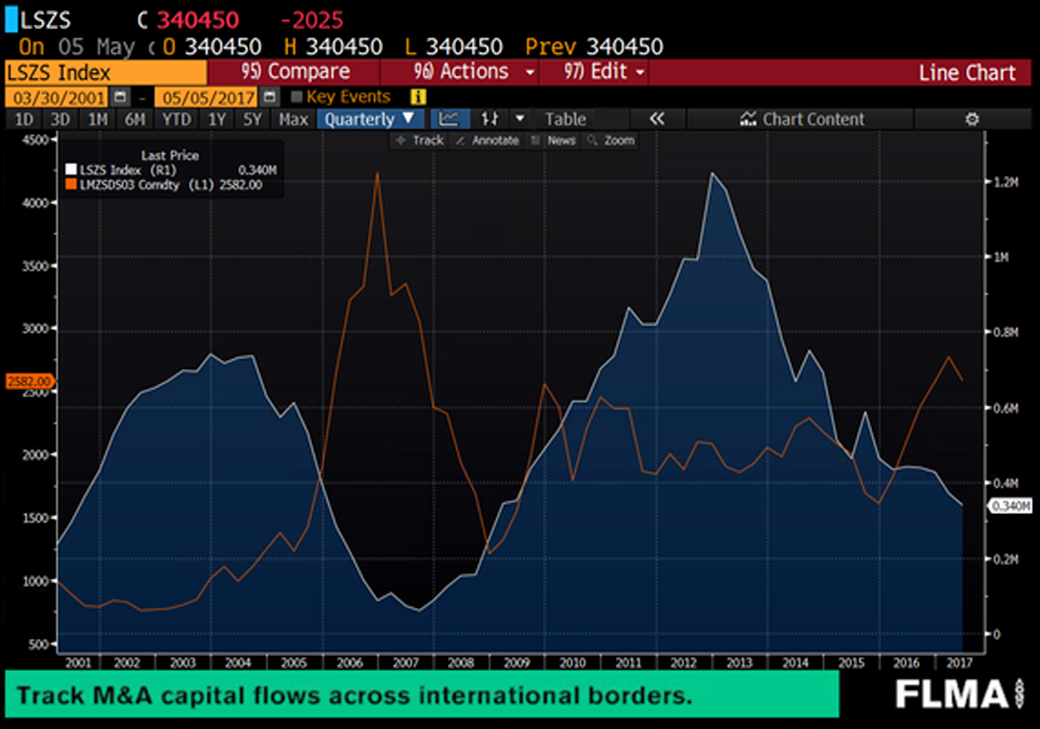Enable the Key Events checkbox

click(296, 97)
